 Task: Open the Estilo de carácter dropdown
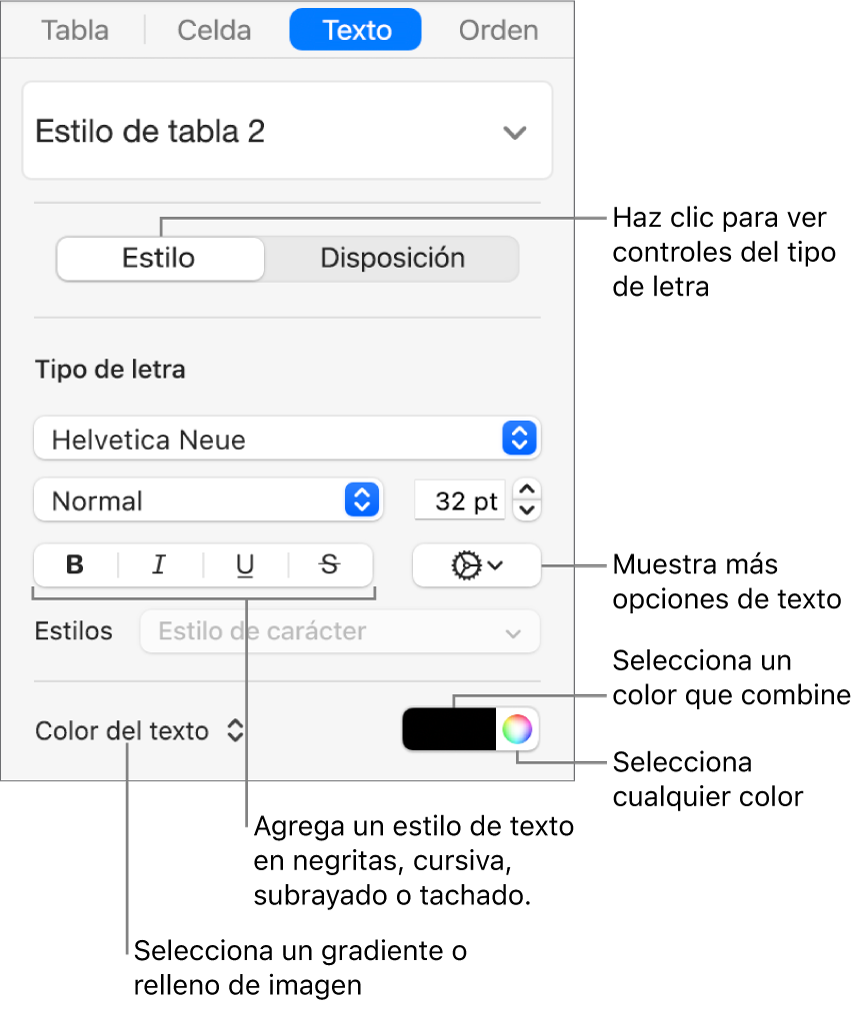[340, 632]
